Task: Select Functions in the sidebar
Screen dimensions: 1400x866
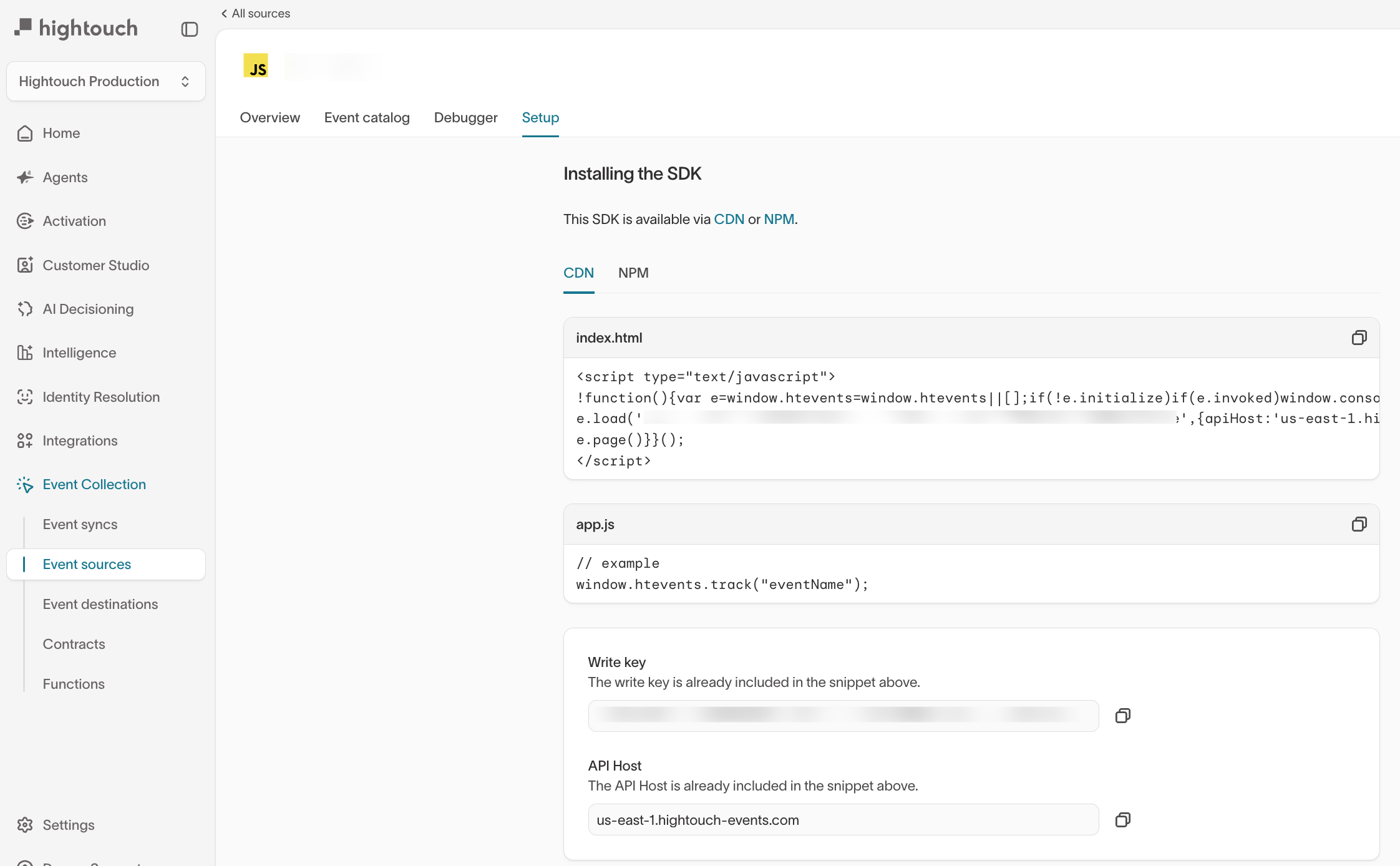Action: point(74,684)
